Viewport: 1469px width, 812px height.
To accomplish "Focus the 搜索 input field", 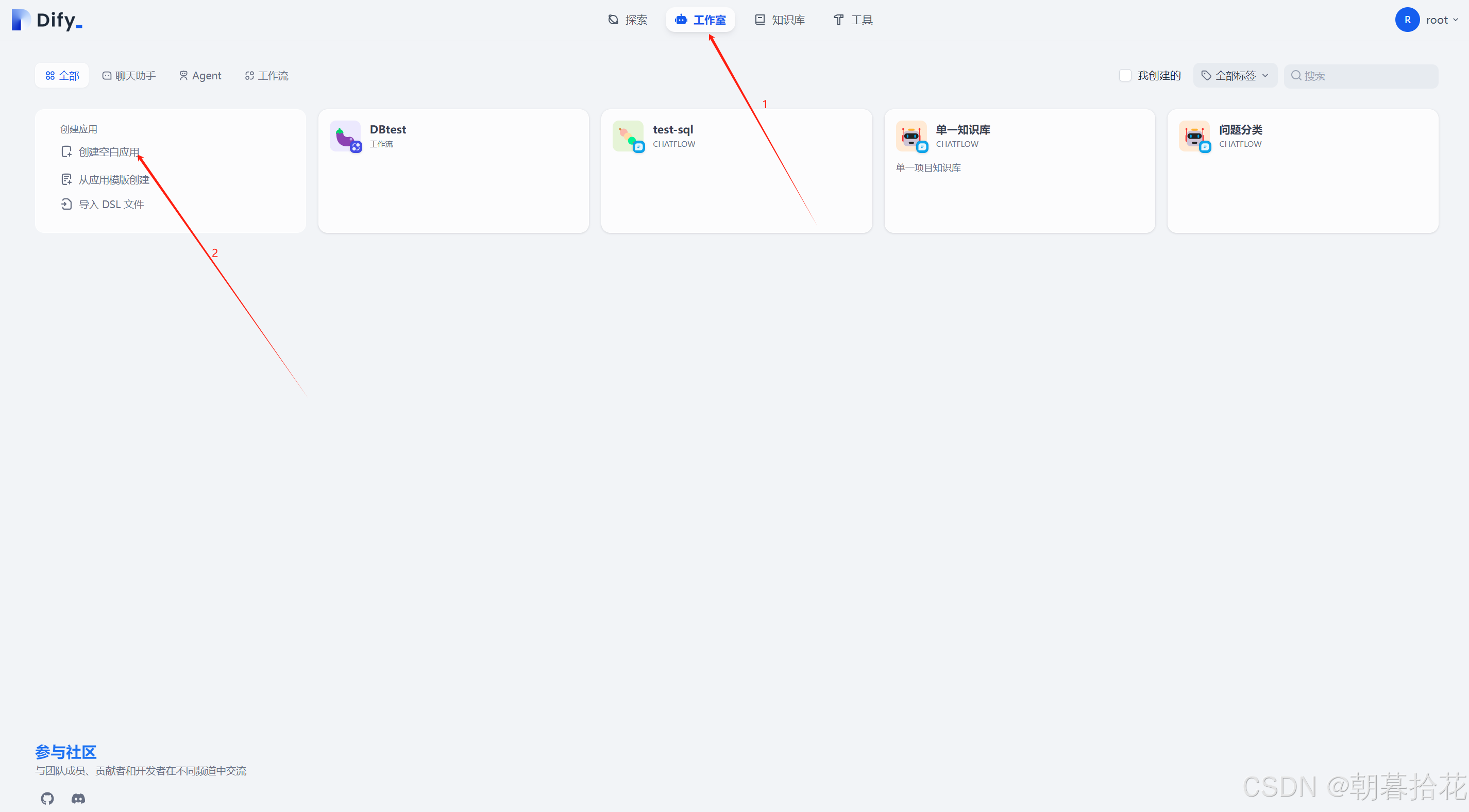I will 1369,76.
